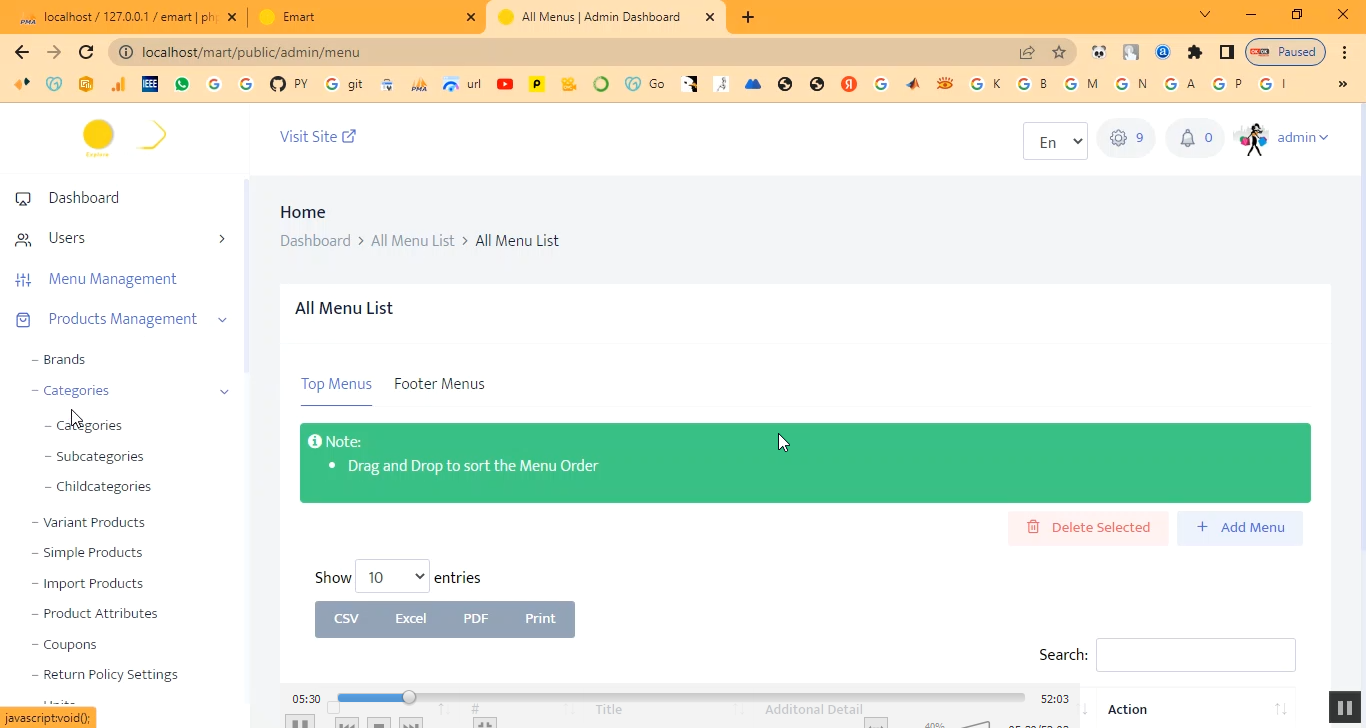
Task: Open the notifications bell icon
Action: [x=1187, y=138]
